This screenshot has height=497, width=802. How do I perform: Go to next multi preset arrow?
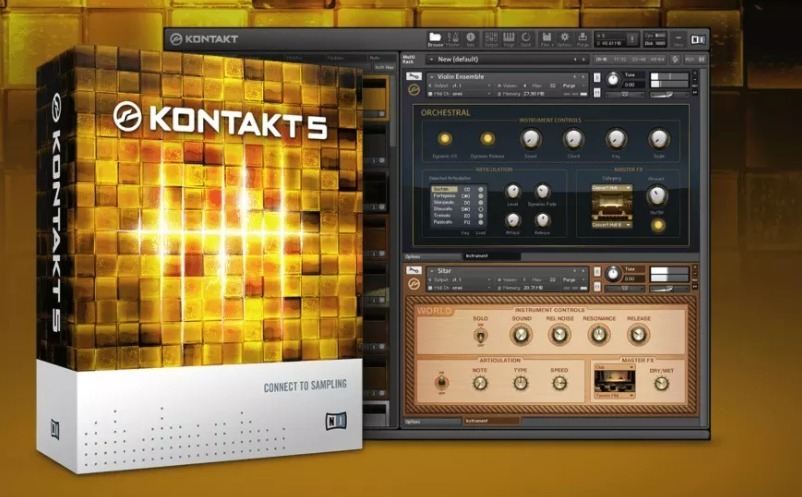pos(584,59)
